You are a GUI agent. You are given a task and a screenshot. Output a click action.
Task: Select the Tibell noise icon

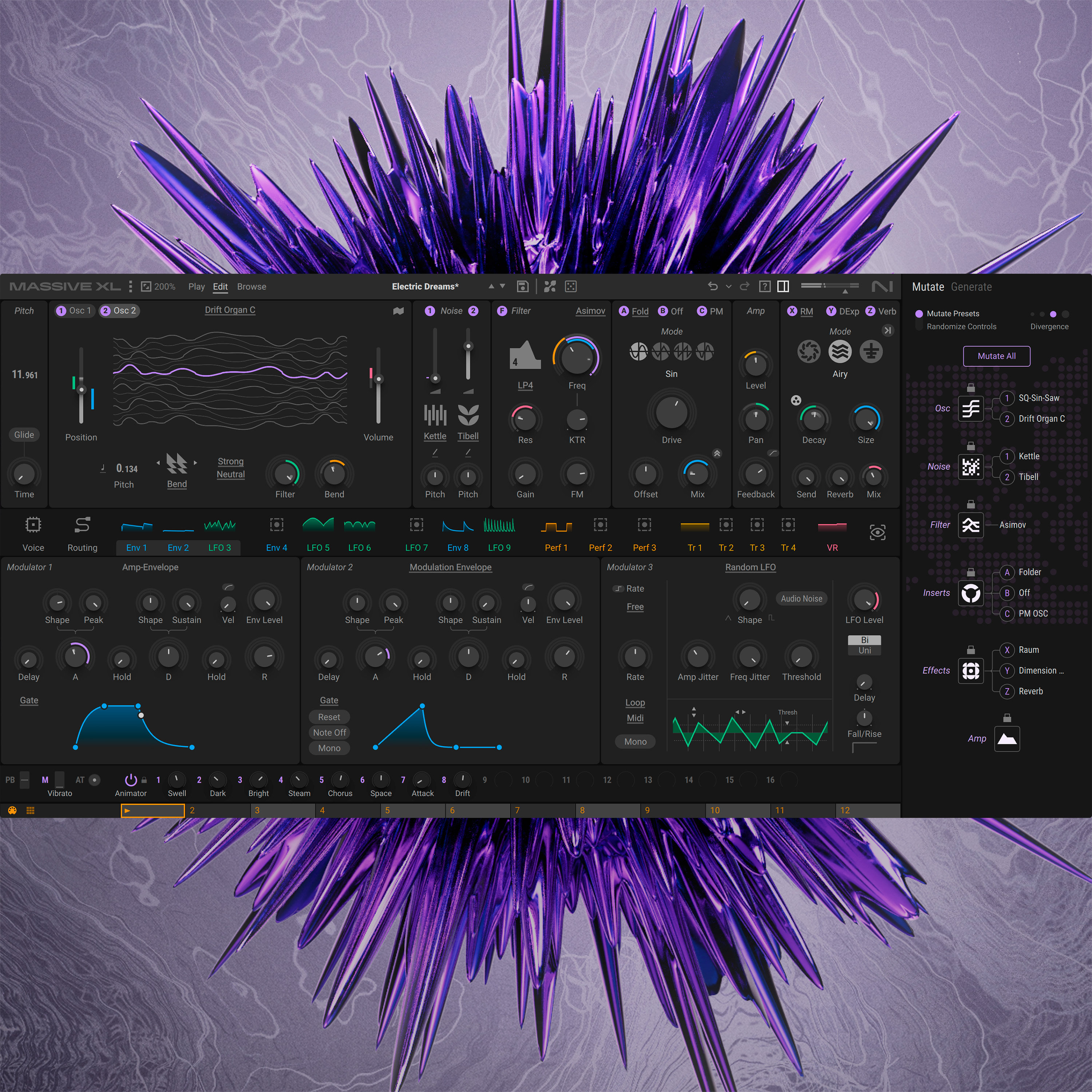coord(468,415)
